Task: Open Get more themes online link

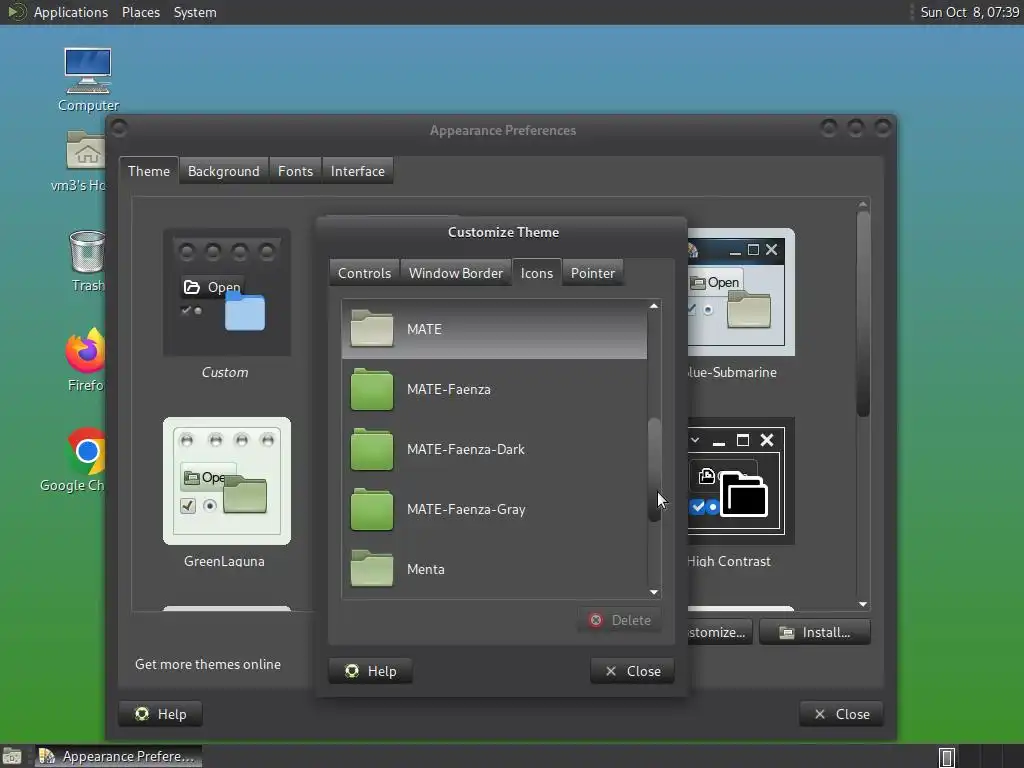Action: pyautogui.click(x=208, y=664)
